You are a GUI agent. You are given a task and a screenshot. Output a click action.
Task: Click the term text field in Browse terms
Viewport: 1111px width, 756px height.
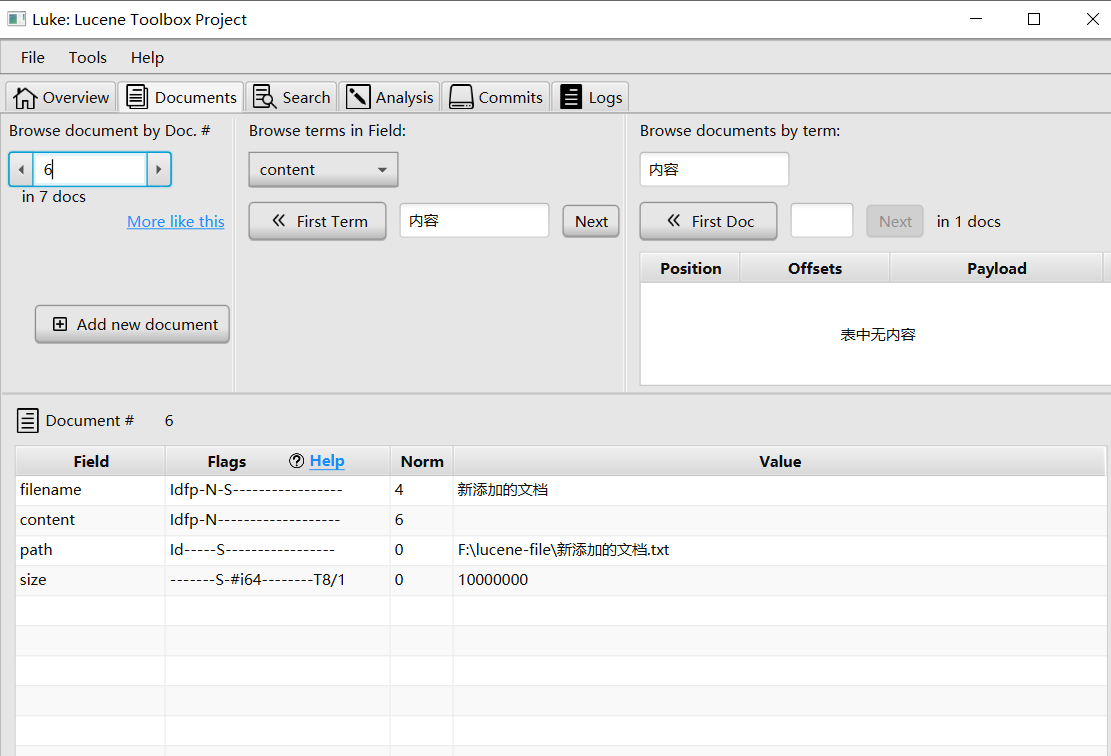click(x=474, y=220)
